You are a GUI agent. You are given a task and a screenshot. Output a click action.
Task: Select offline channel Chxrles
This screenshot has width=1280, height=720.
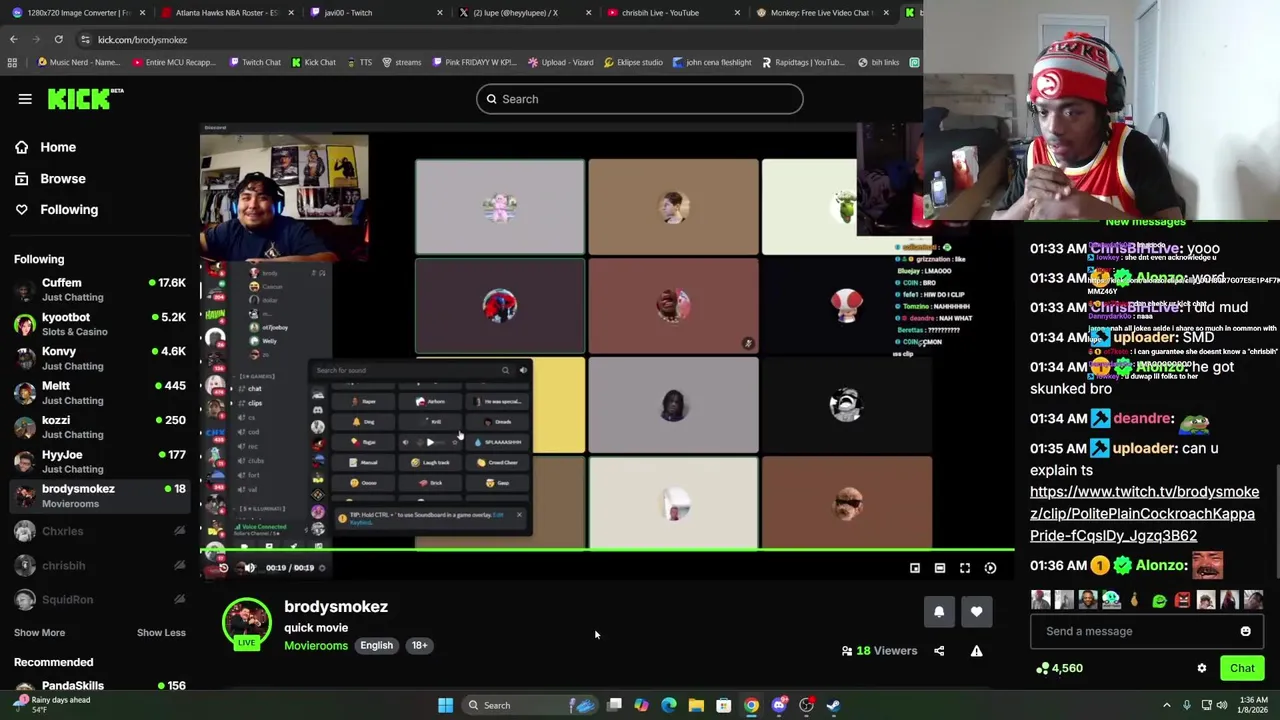tap(100, 531)
